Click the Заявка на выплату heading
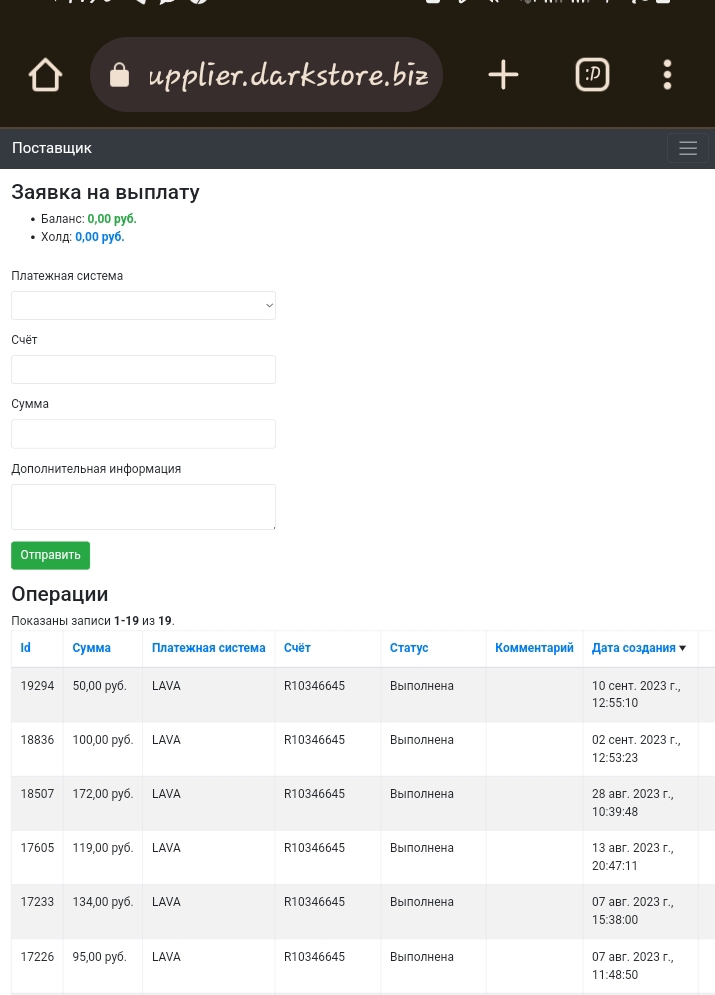The image size is (715, 995). 105,192
